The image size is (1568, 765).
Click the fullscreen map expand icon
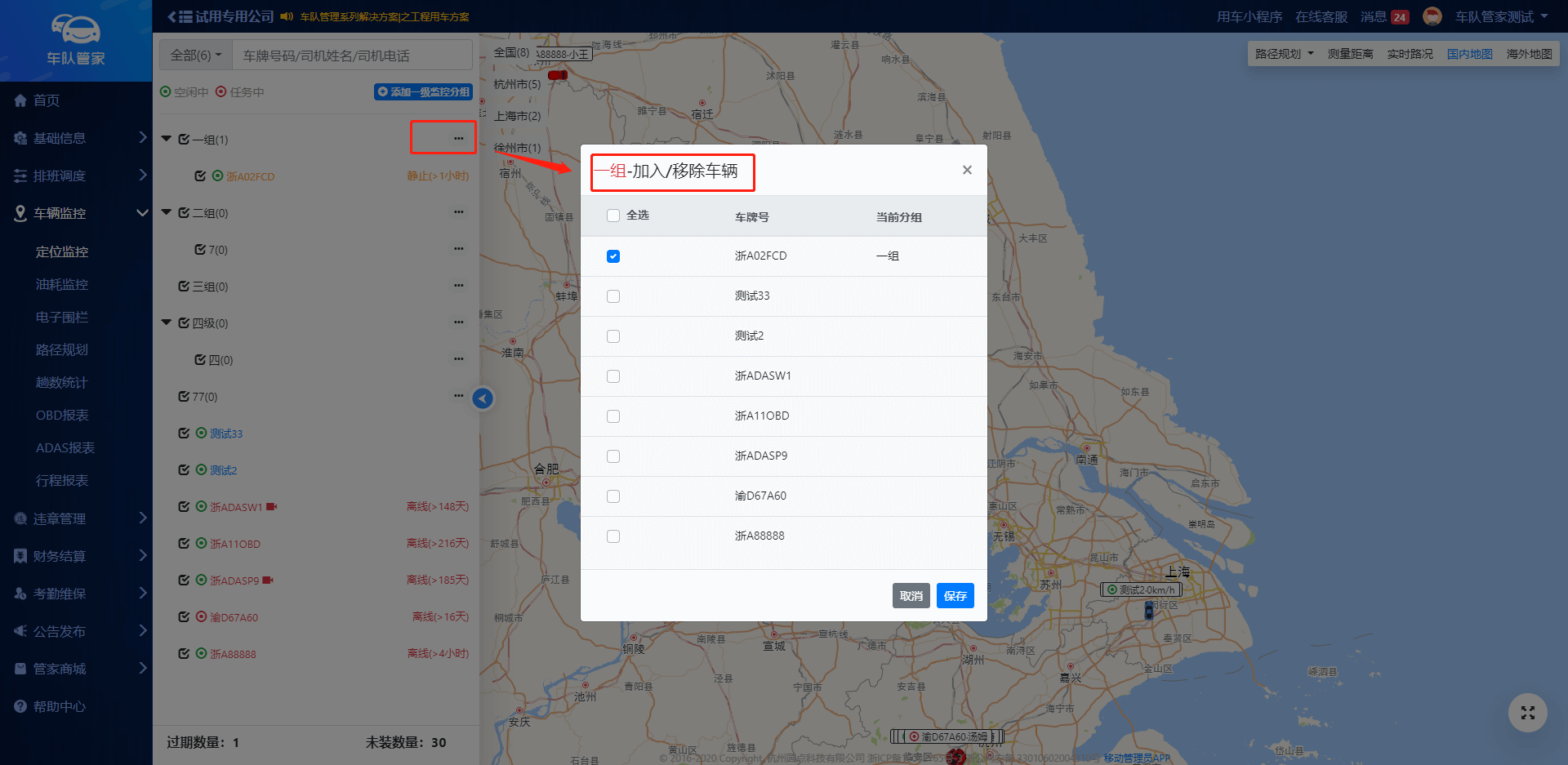pyautogui.click(x=1527, y=713)
